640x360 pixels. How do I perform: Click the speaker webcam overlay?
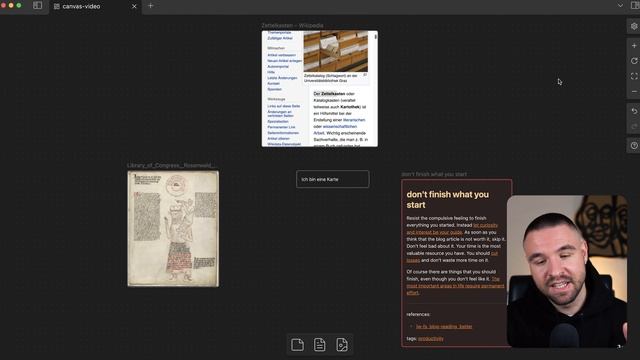[567, 271]
